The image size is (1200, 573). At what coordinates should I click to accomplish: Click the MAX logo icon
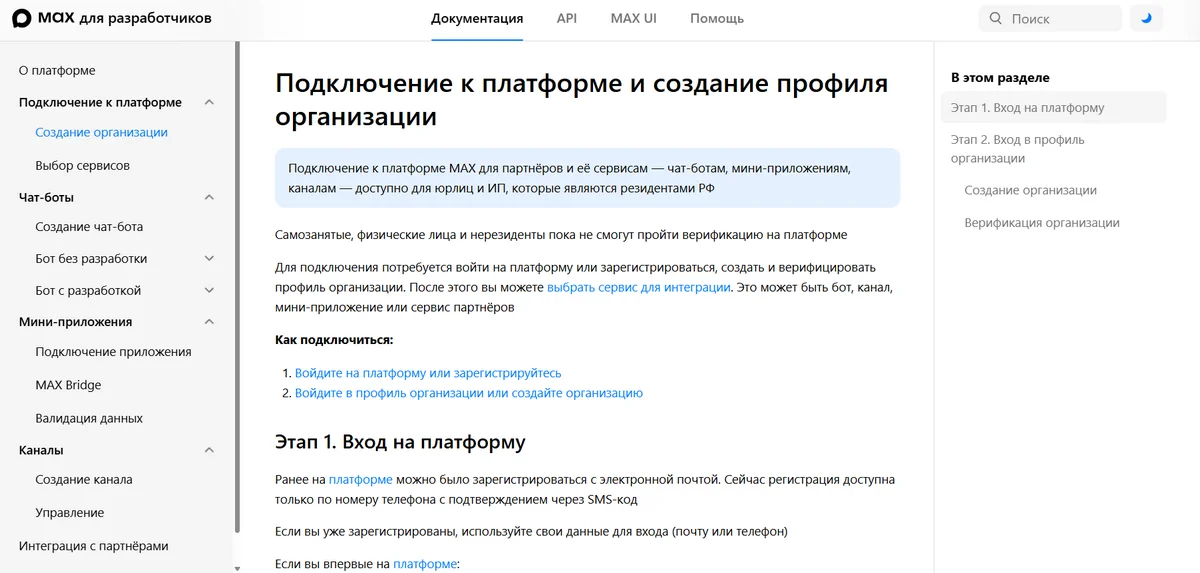point(21,18)
